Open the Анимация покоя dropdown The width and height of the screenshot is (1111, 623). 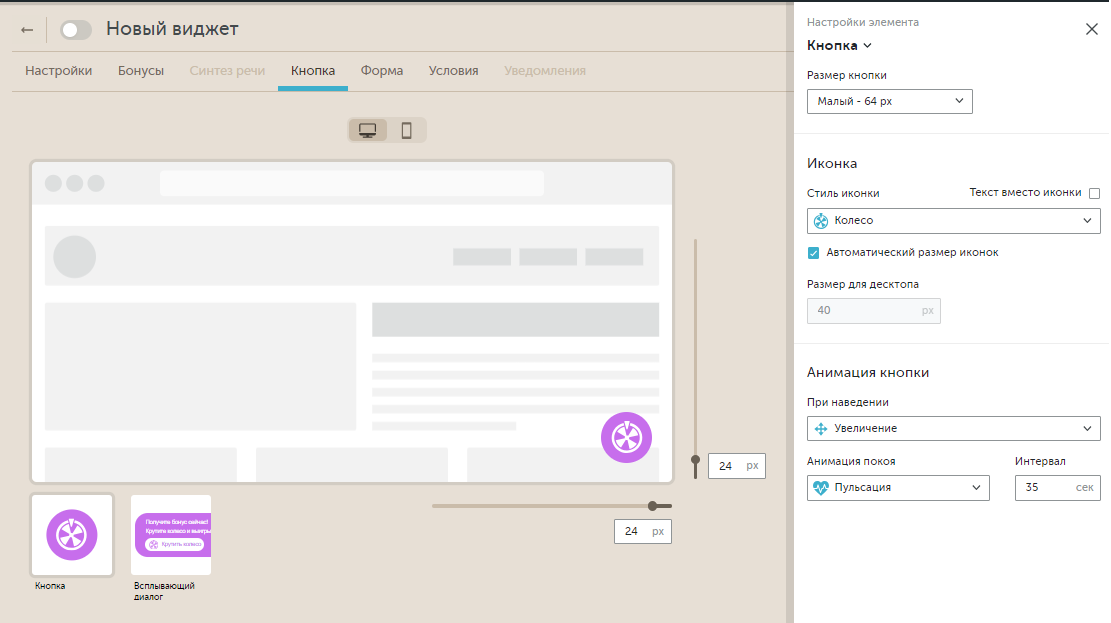click(897, 488)
